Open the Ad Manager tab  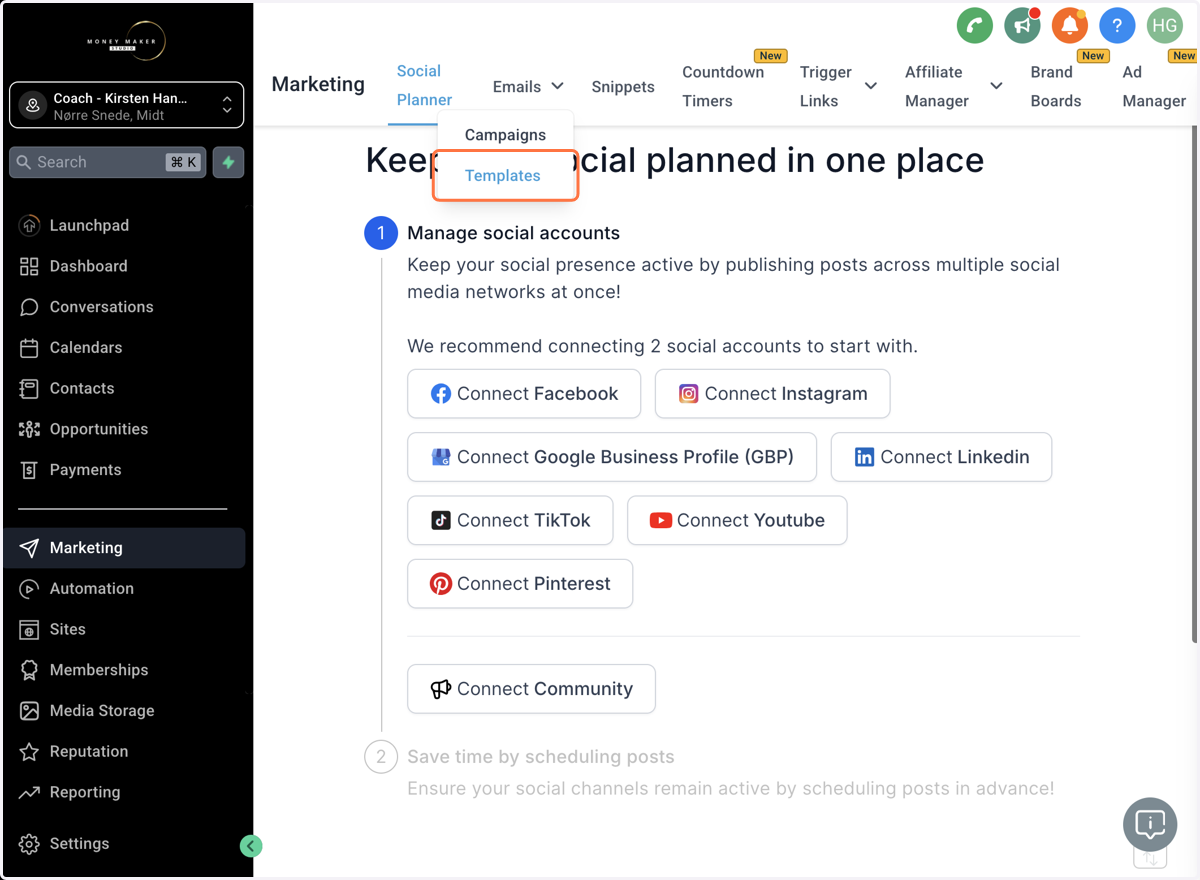pos(1154,87)
